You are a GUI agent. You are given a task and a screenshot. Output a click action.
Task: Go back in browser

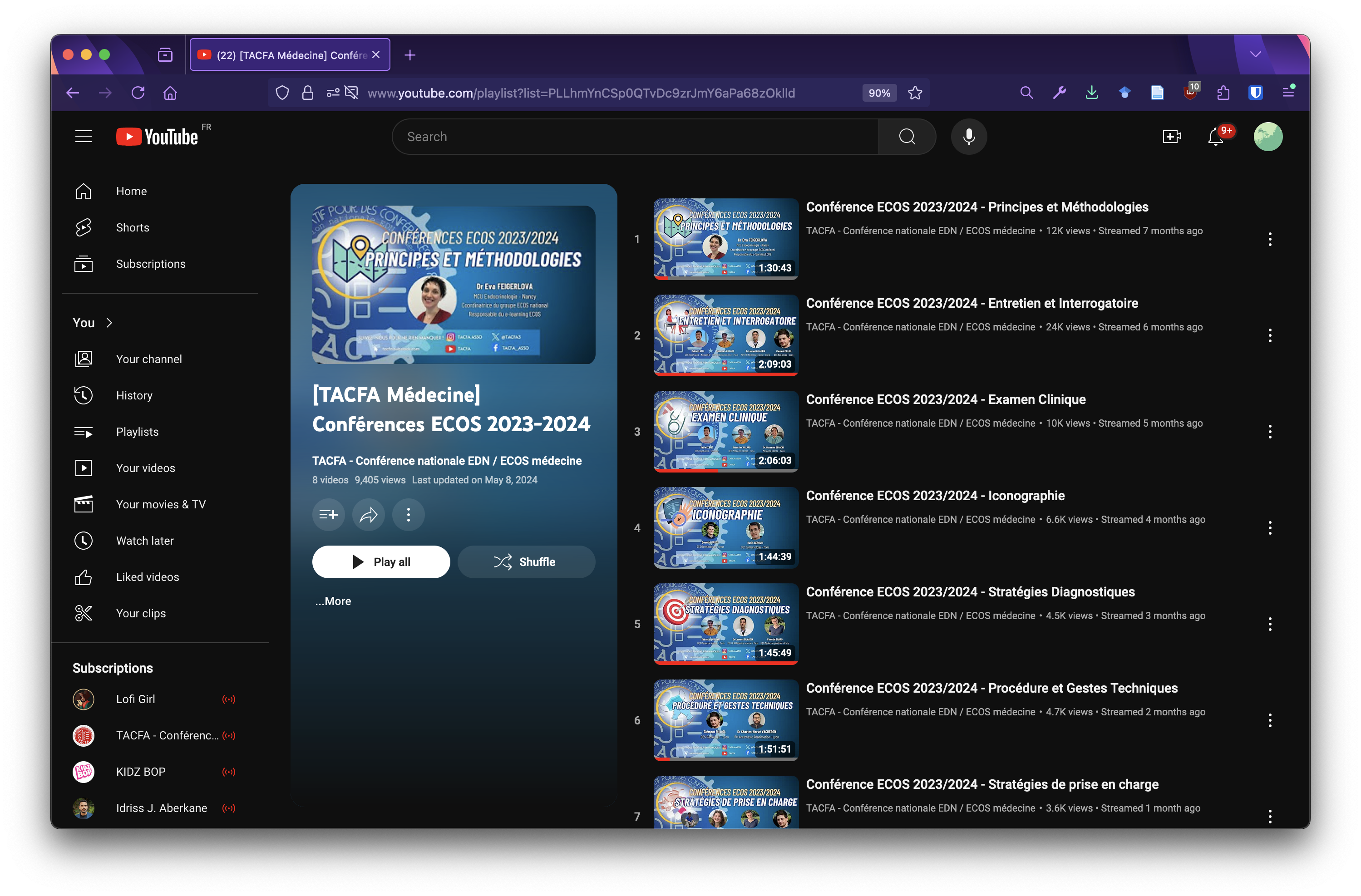point(73,93)
